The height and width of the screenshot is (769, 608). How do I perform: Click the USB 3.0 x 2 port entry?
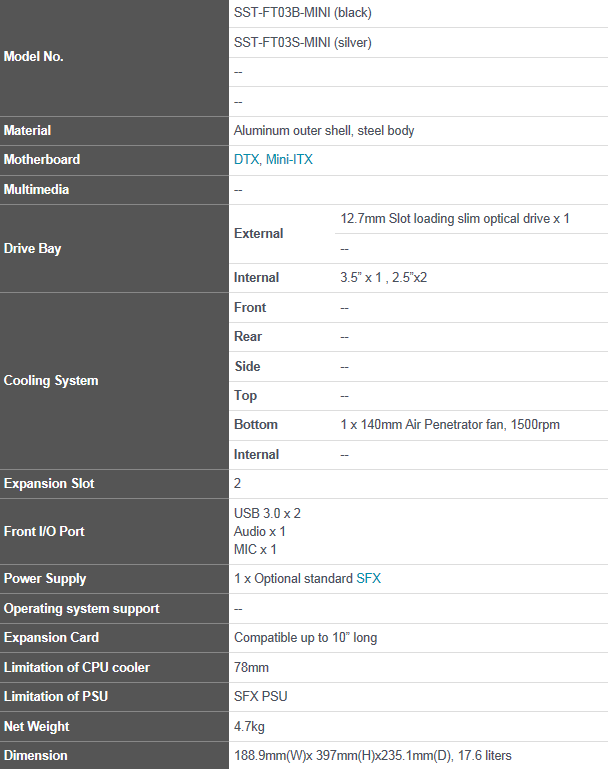point(267,513)
